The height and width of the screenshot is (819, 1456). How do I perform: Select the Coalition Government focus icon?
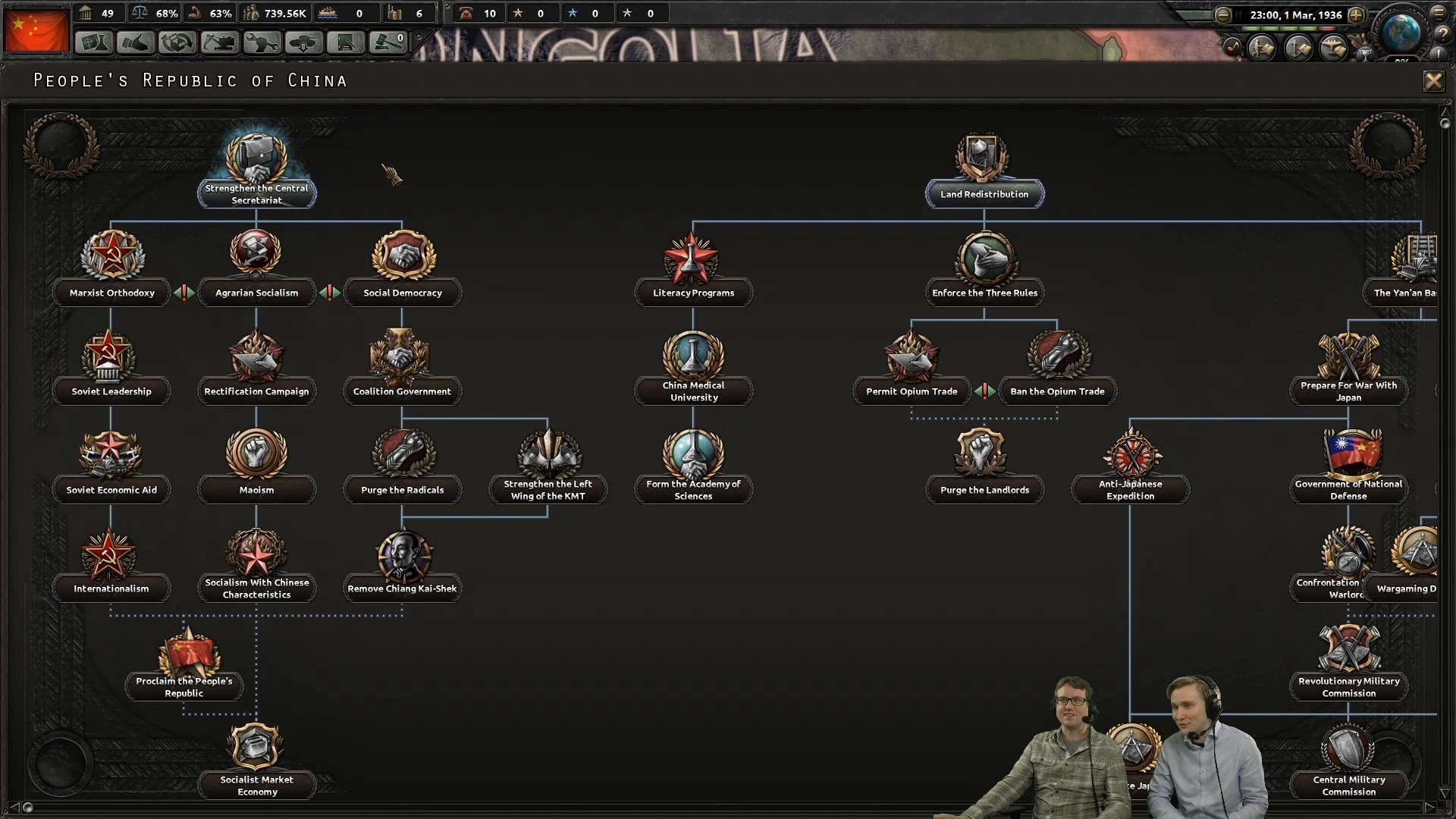400,355
